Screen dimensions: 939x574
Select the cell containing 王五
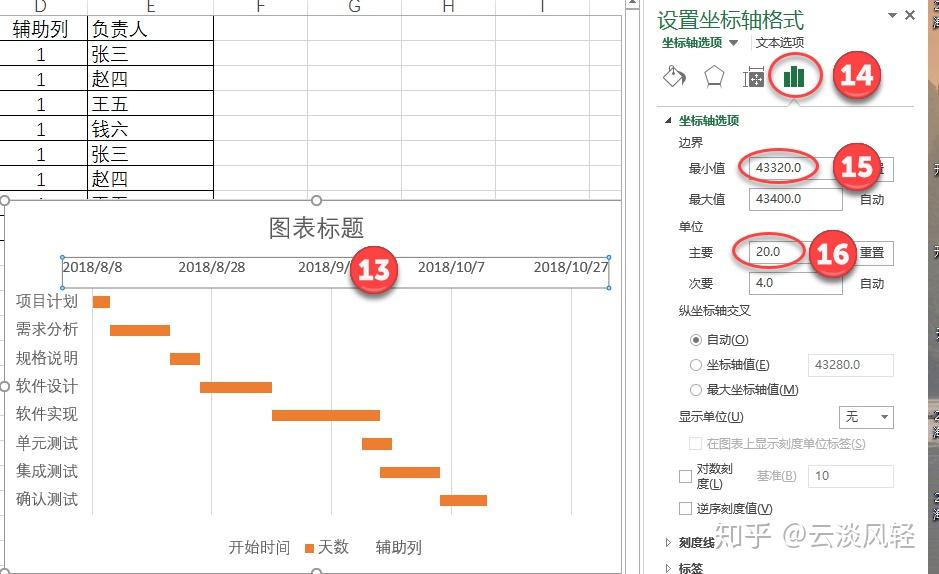click(x=150, y=104)
